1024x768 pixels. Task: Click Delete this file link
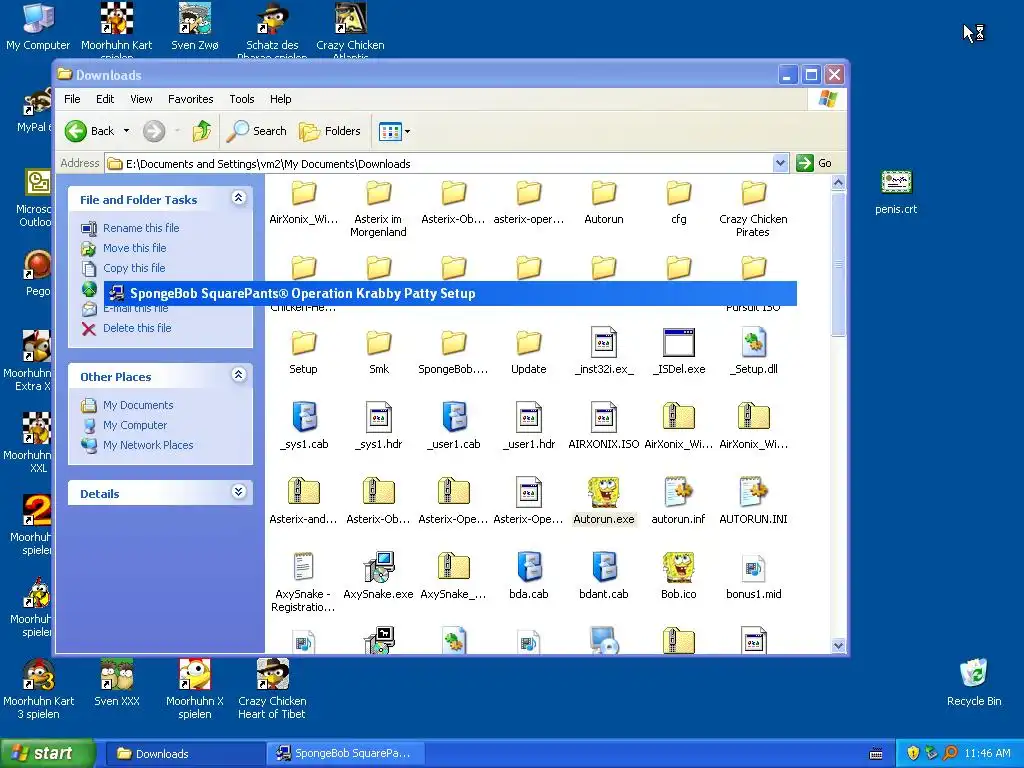click(x=137, y=328)
